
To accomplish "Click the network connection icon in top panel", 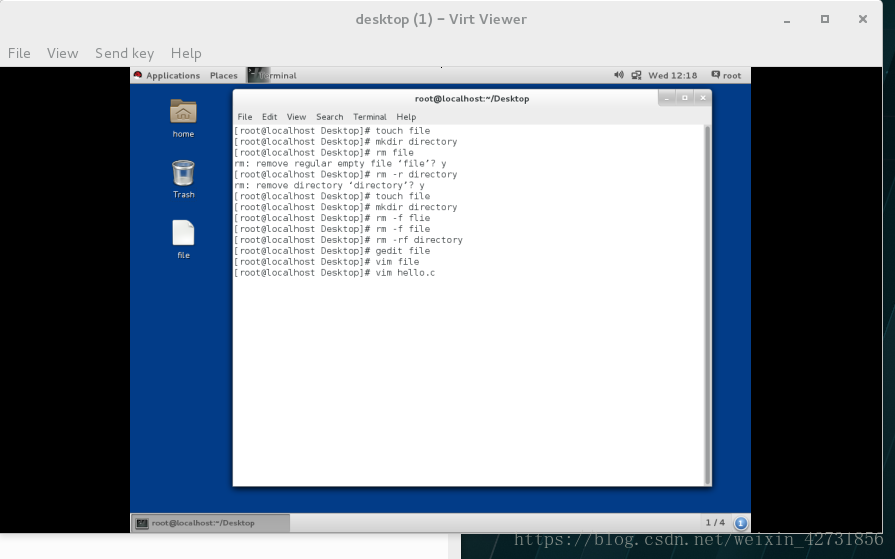I will (636, 75).
